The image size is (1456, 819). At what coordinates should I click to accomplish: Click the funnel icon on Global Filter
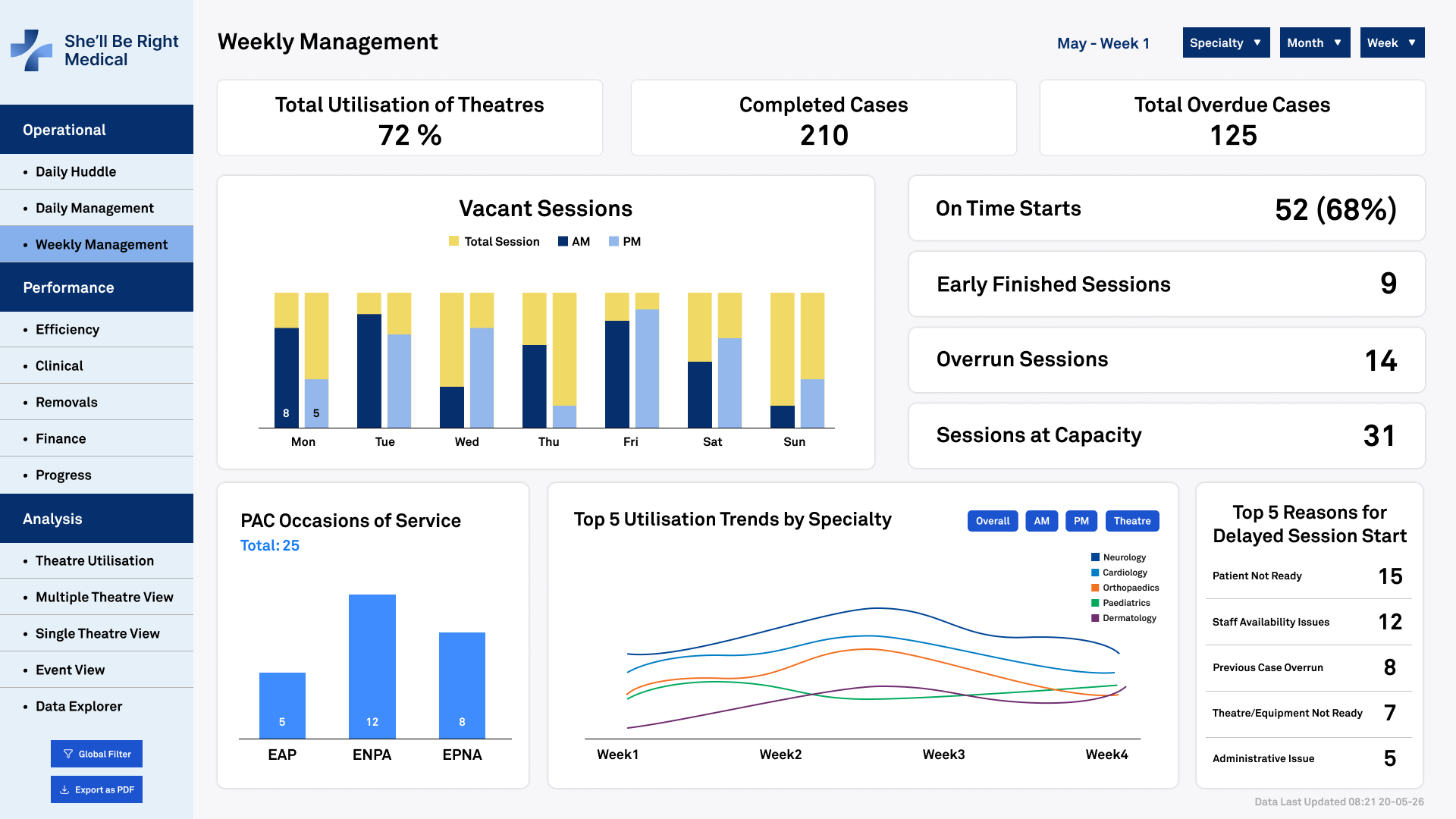click(x=68, y=754)
